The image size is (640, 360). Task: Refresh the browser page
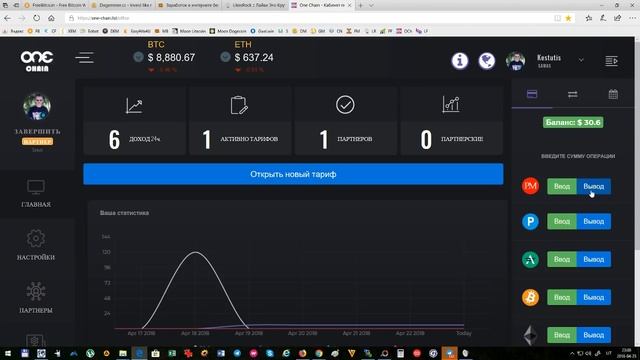(x=37, y=18)
